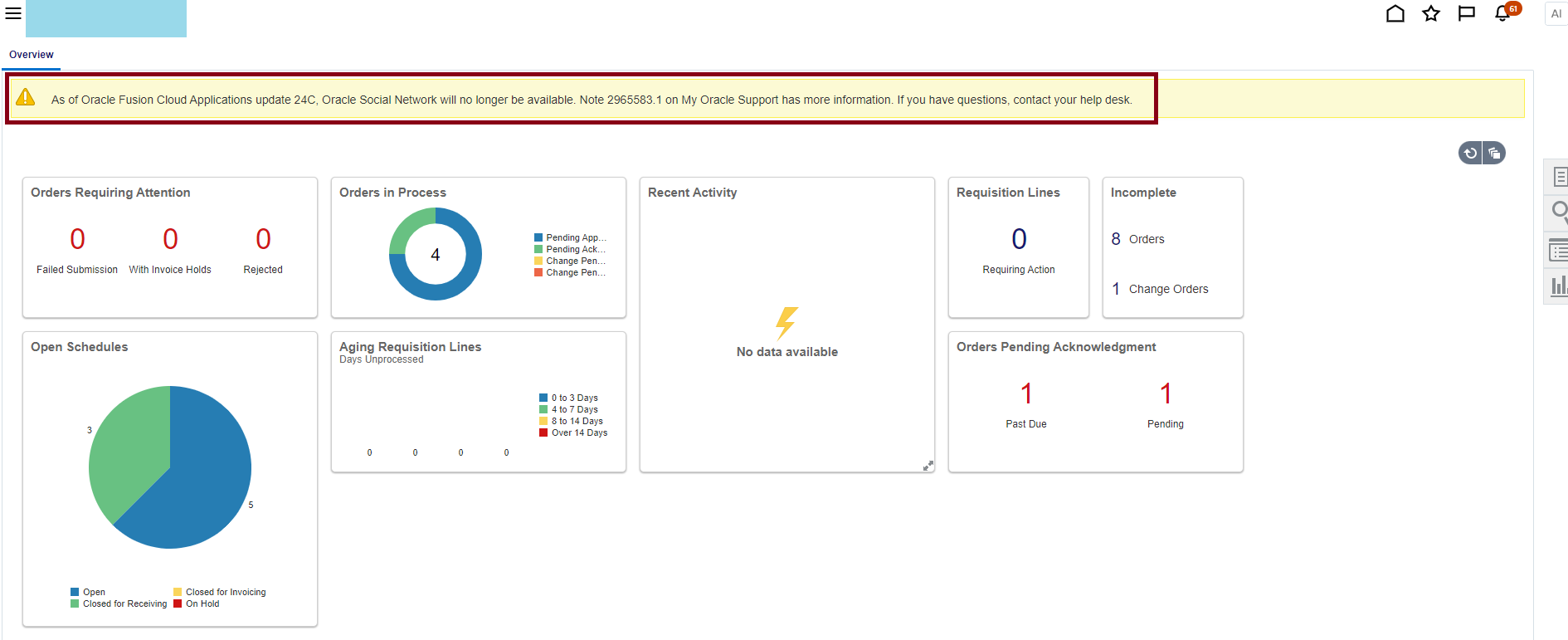The image size is (1568, 640).
Task: Click the Orders Pending Acknowledgment title
Action: pos(1056,347)
